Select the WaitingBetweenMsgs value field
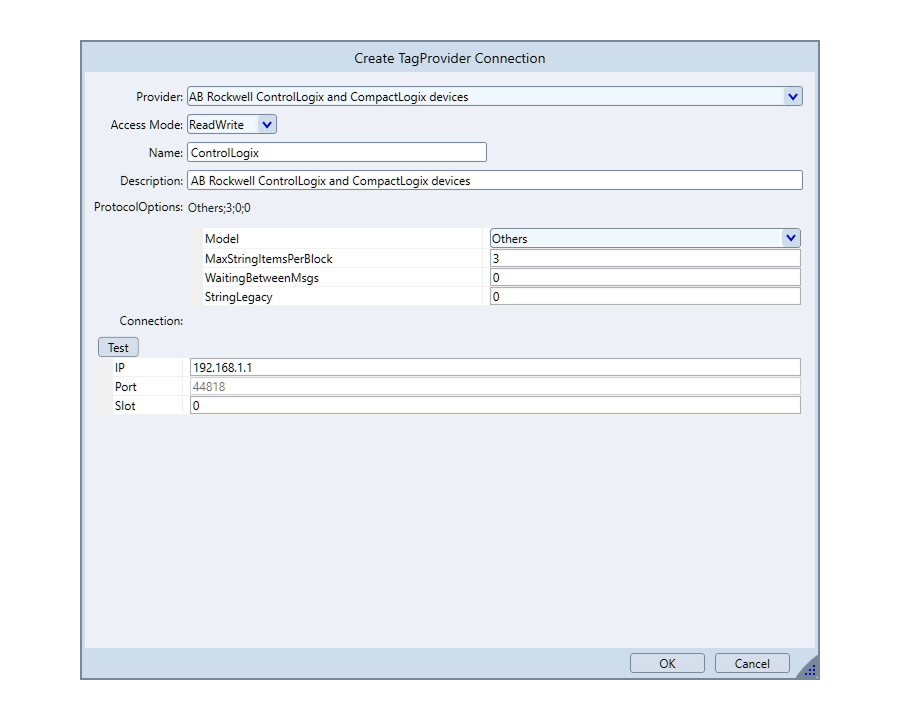Viewport: 900px width, 720px height. click(644, 277)
